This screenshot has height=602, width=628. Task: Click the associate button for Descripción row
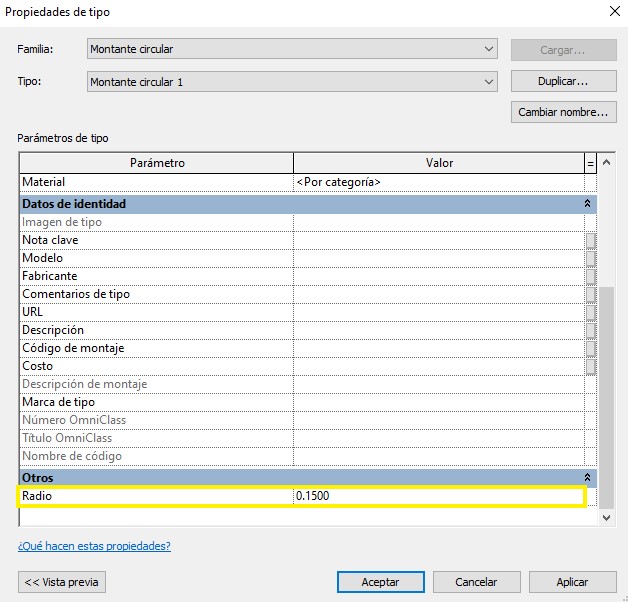tap(590, 330)
